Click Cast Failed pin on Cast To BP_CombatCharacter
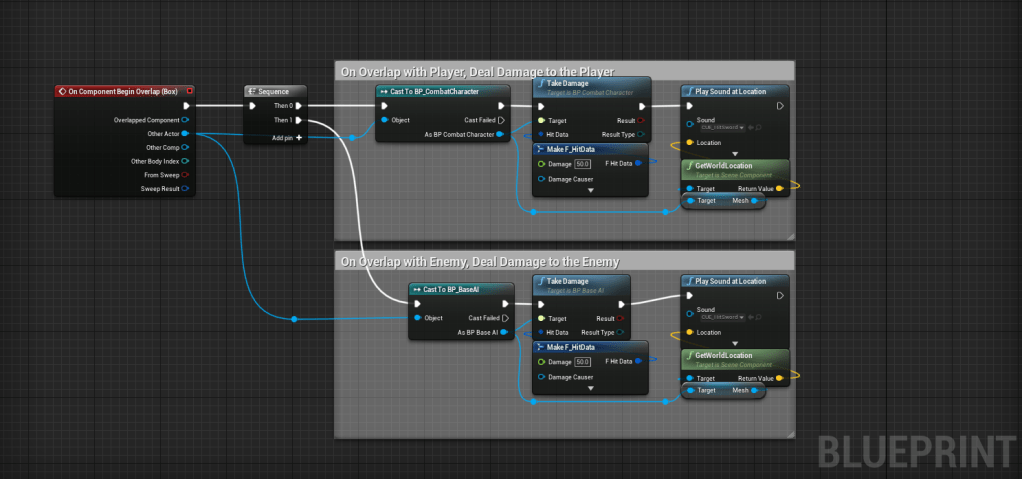This screenshot has width=1022, height=479. (502, 120)
